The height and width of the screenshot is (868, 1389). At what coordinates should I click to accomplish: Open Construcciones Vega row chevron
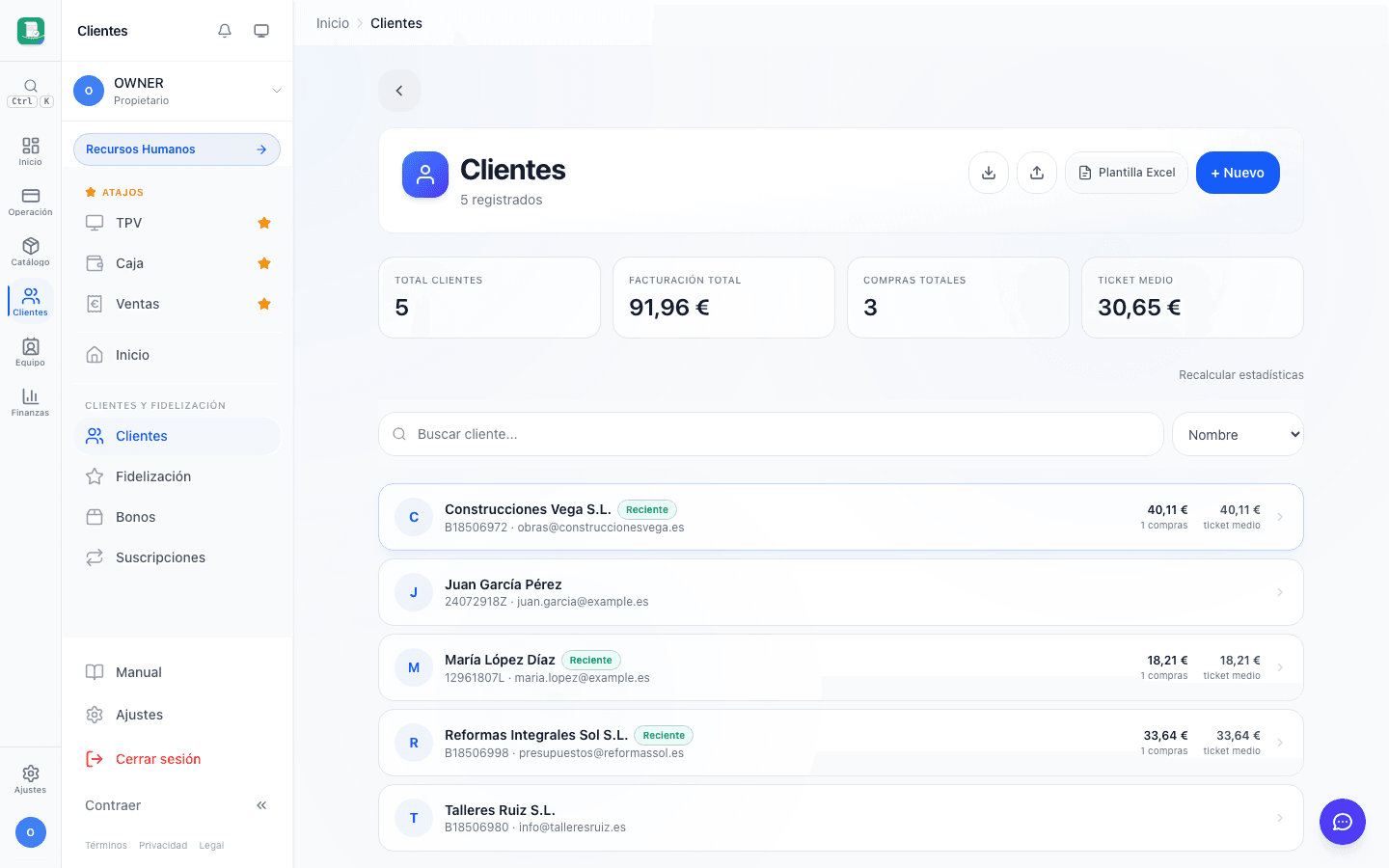click(1280, 517)
